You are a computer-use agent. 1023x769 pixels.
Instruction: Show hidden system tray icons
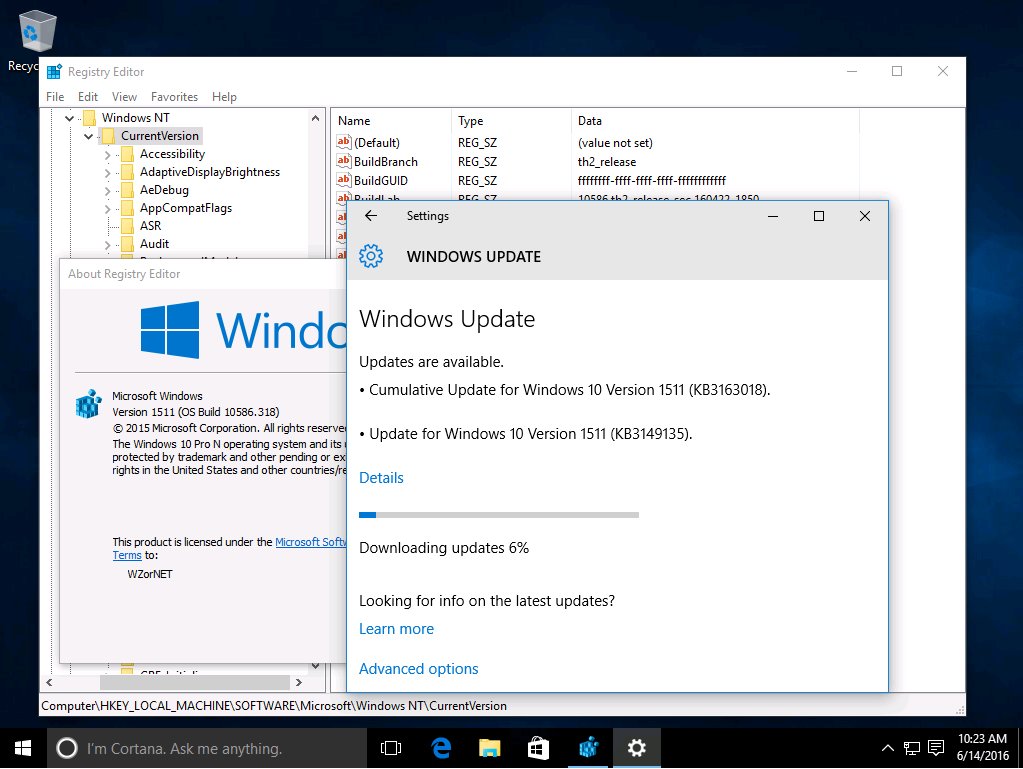[887, 748]
